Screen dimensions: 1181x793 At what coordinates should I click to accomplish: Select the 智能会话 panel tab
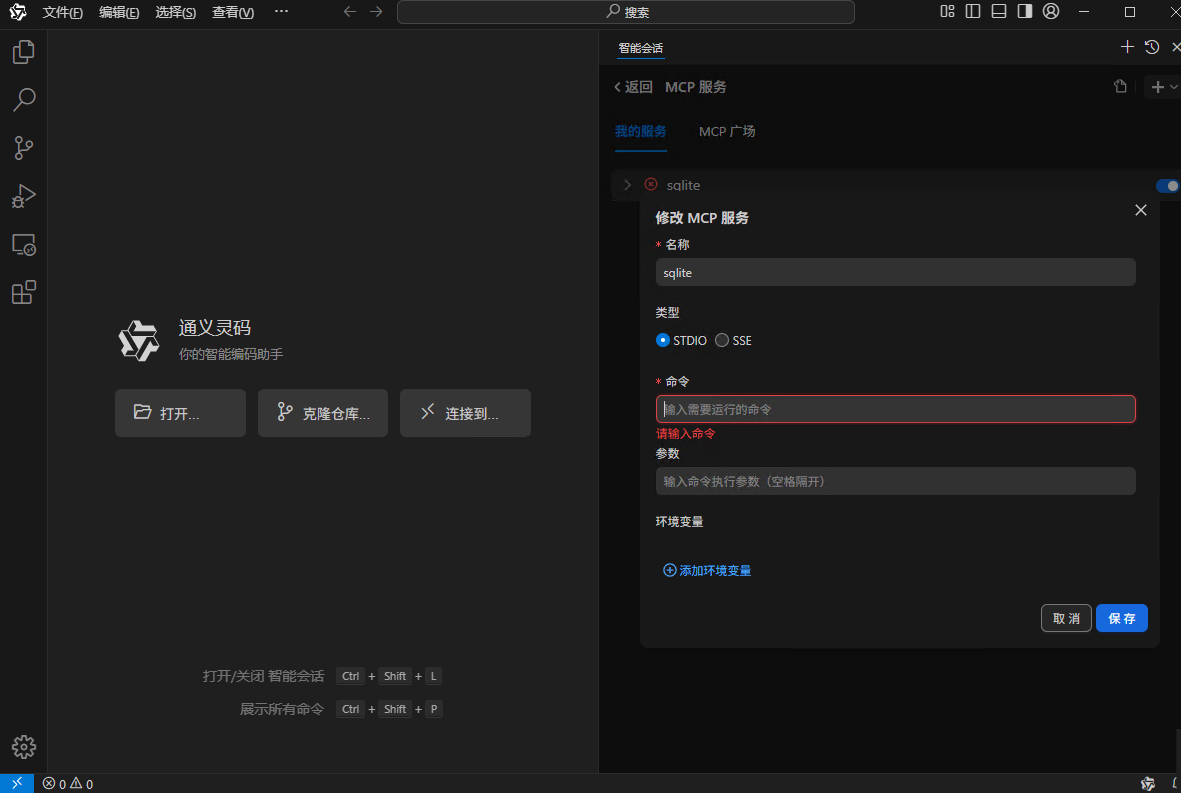click(640, 48)
